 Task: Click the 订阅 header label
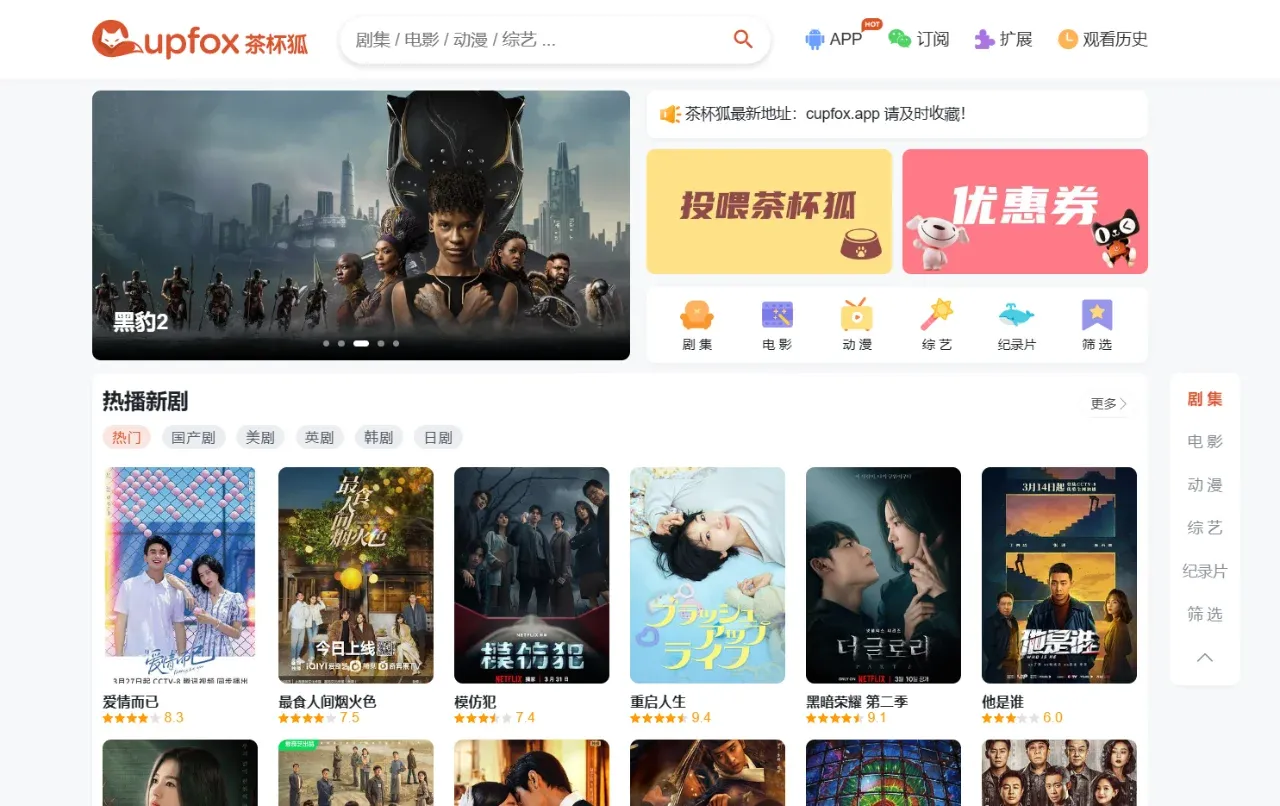pyautogui.click(x=933, y=39)
